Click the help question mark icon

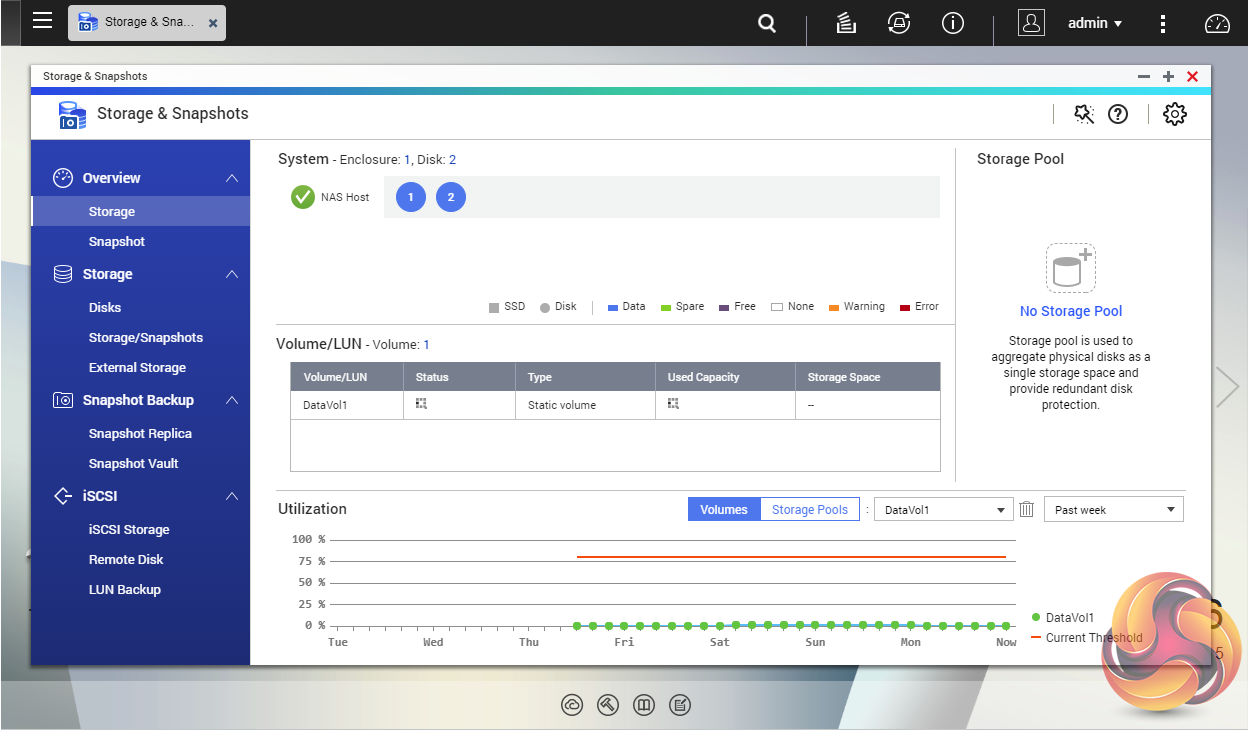click(1118, 114)
